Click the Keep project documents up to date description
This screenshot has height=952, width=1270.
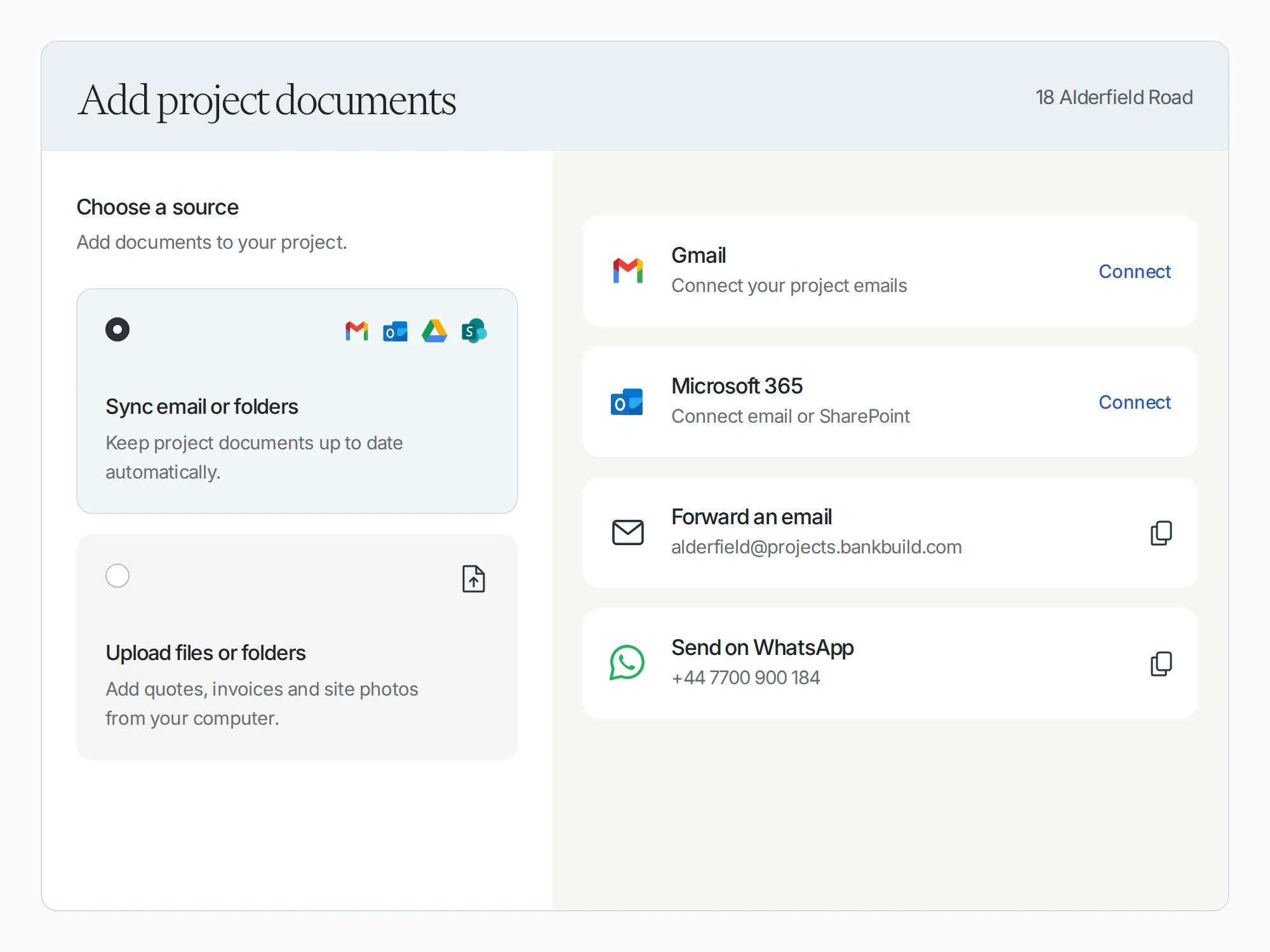[254, 457]
